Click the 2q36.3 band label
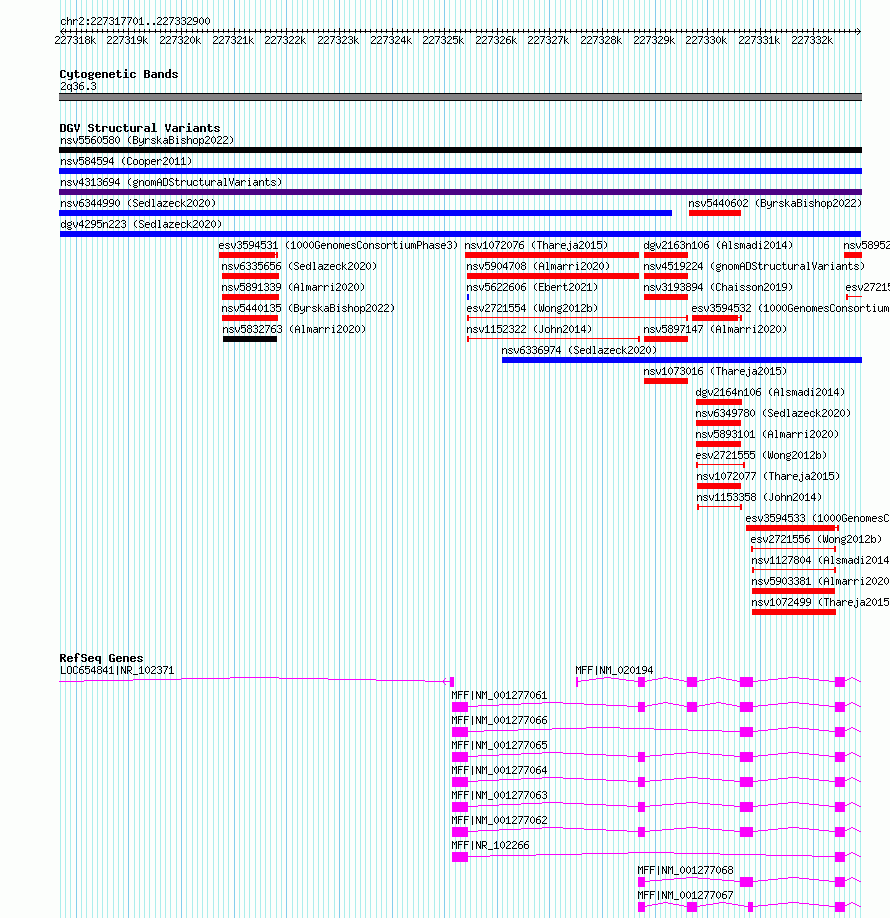Screen dimensions: 890x918 click(78, 87)
